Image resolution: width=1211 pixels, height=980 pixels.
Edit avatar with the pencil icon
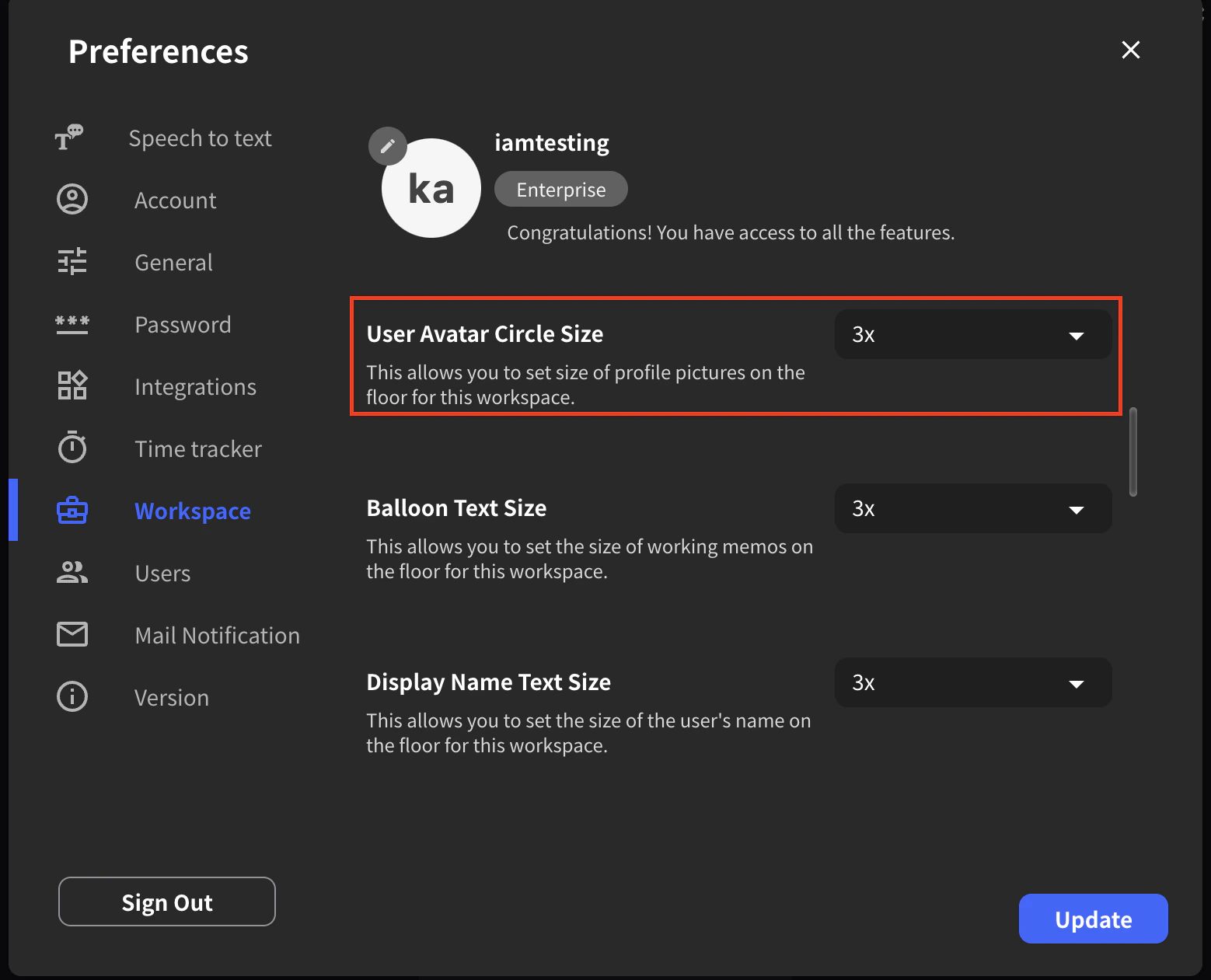tap(387, 146)
